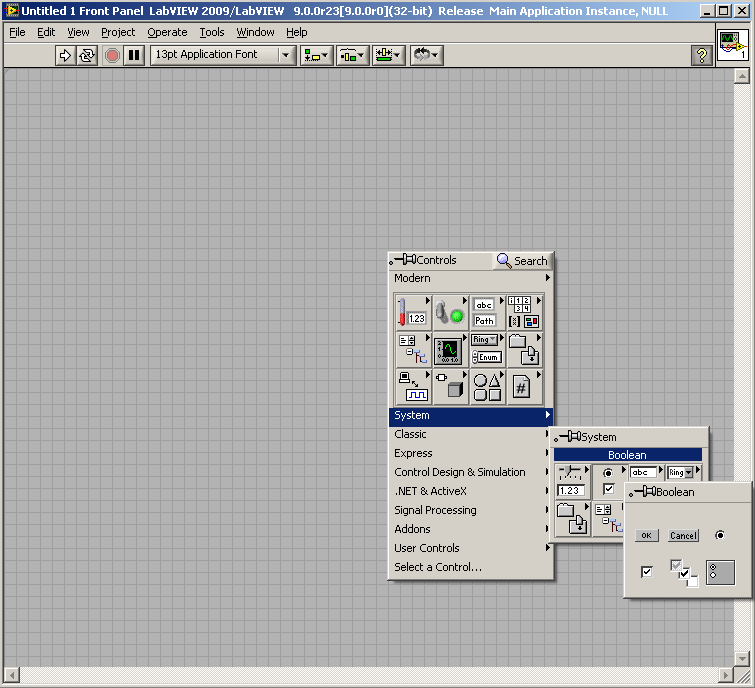Click the Run arrow button
The width and height of the screenshot is (755, 688).
pos(66,55)
